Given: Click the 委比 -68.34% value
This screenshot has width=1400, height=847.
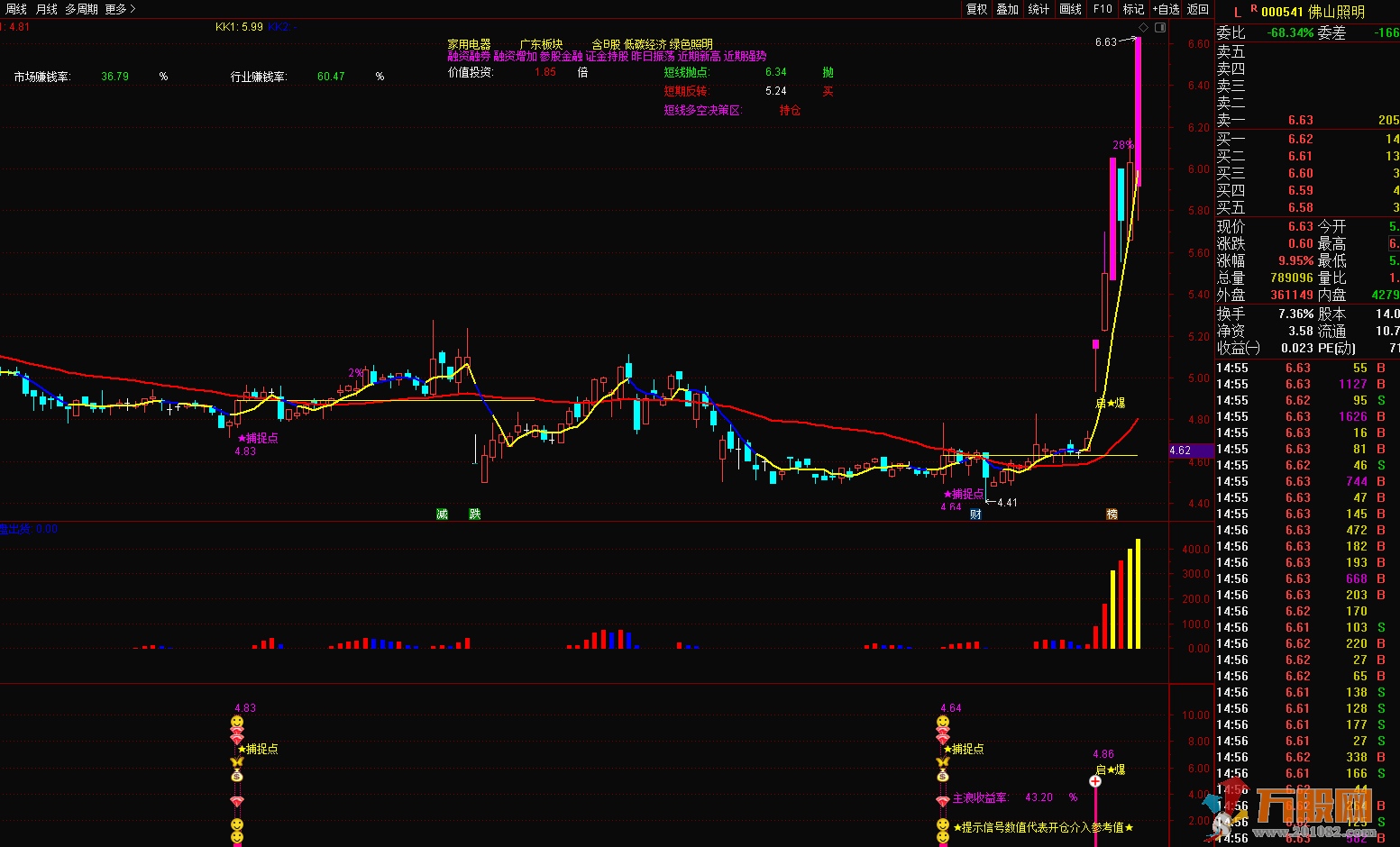Looking at the screenshot, I should (x=1290, y=32).
